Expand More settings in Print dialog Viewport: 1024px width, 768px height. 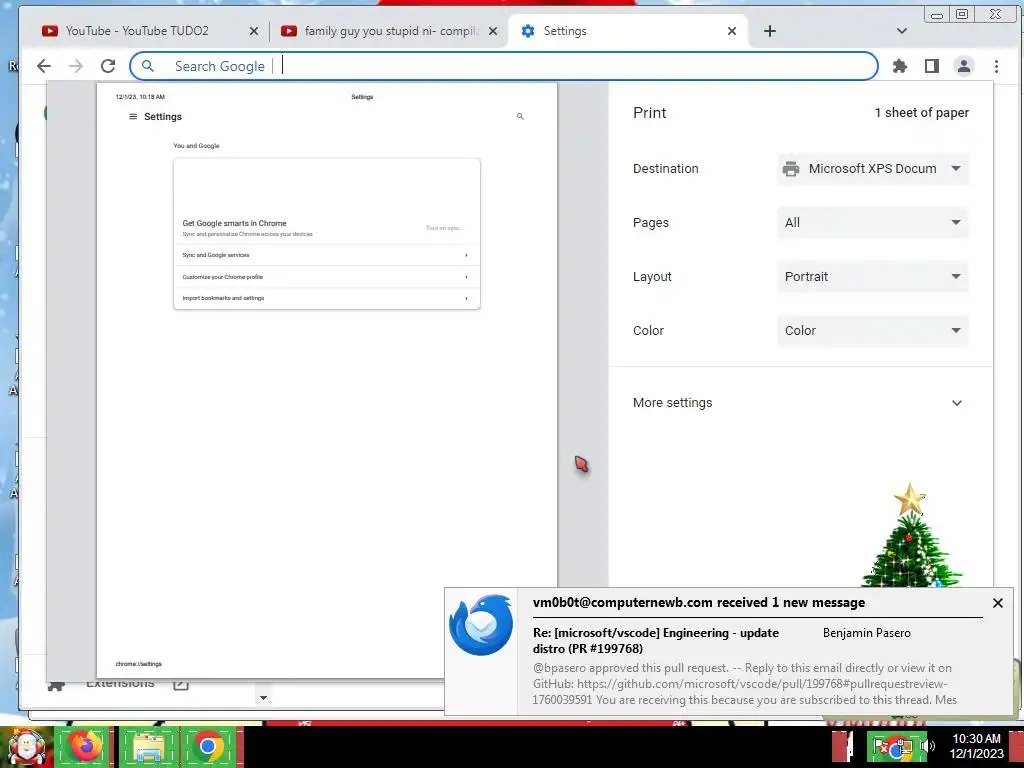[799, 403]
